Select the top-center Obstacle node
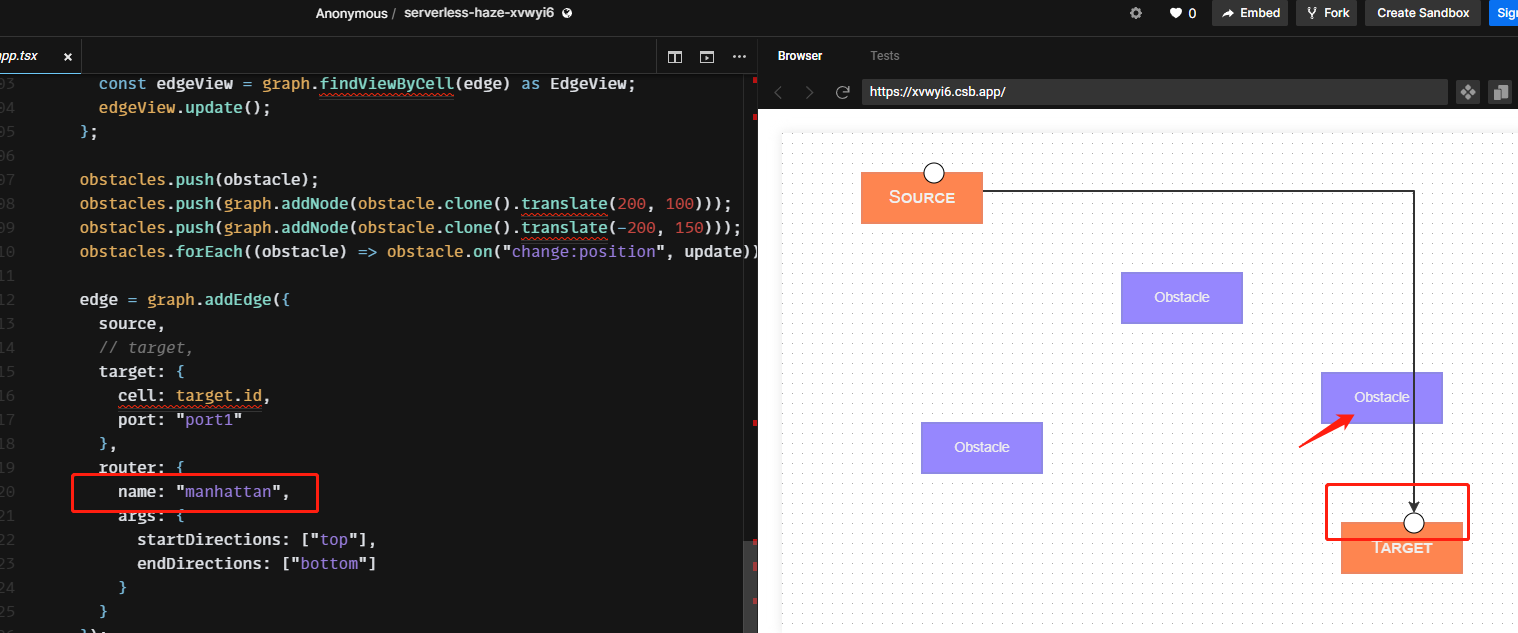The width and height of the screenshot is (1518, 633). tap(1182, 298)
